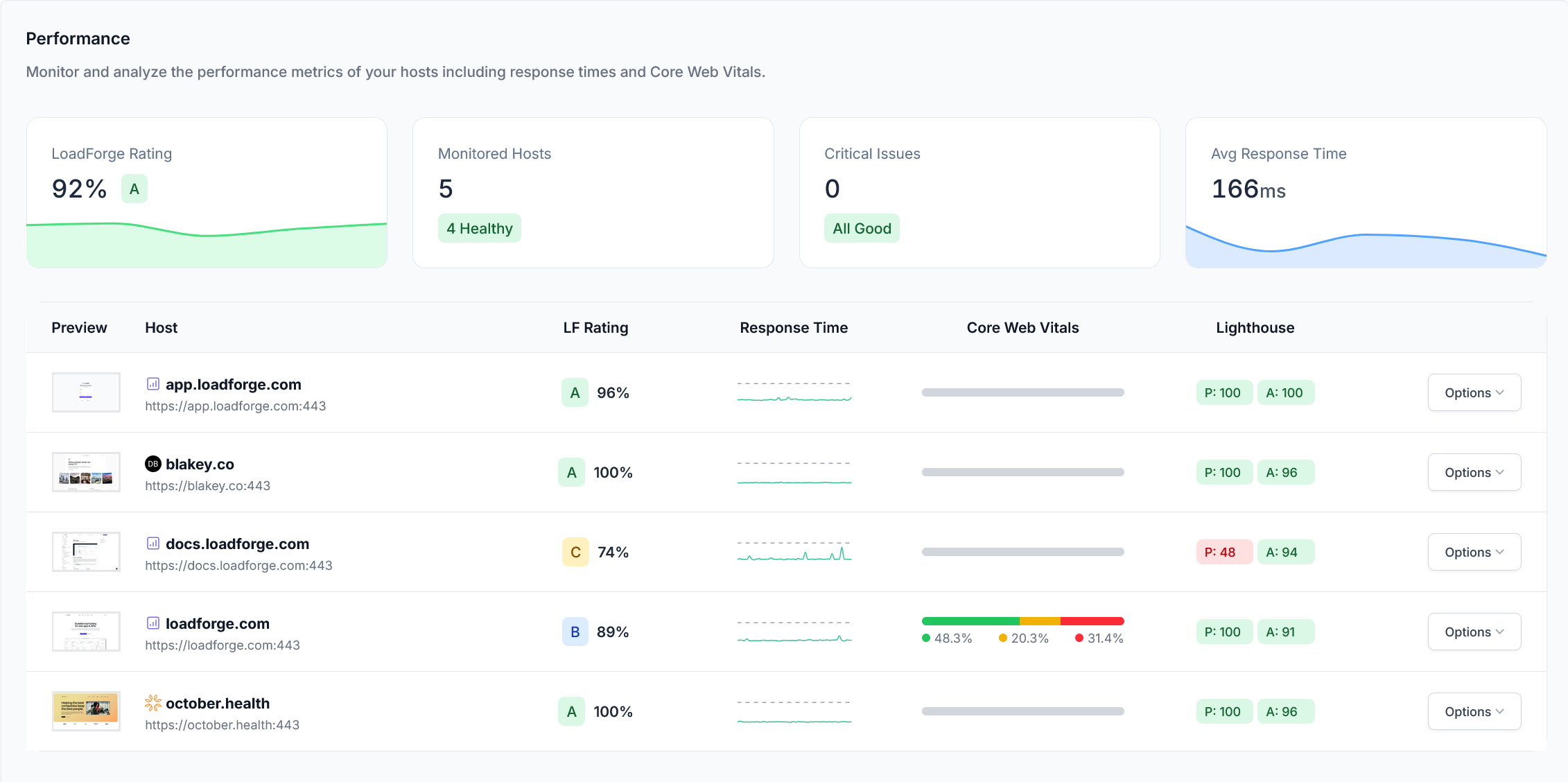Click the Host column header

tap(161, 327)
